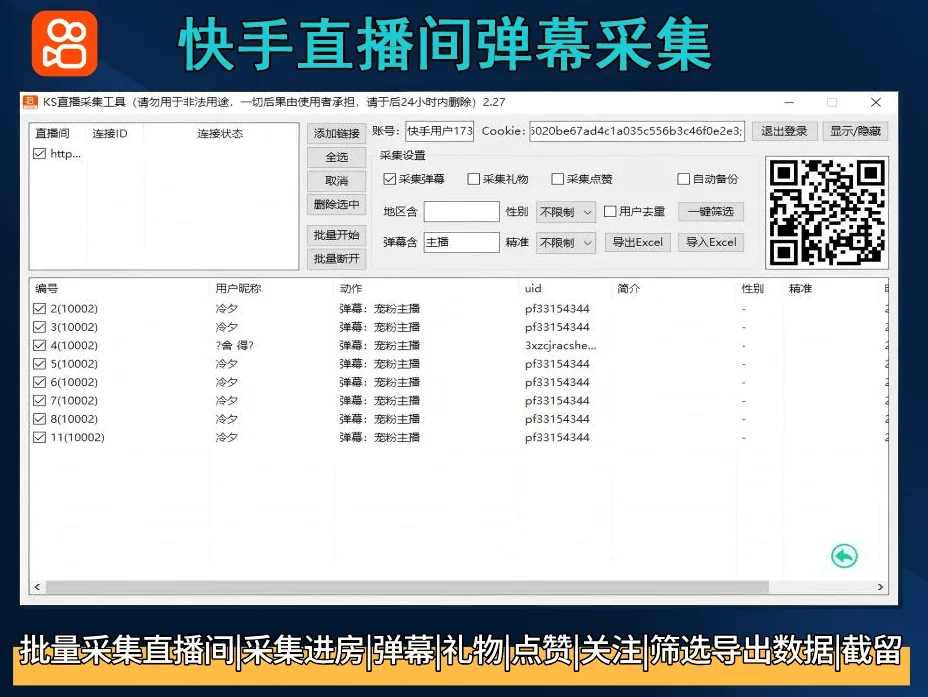Image resolution: width=928 pixels, height=697 pixels.
Task: Click the uid column header
Action: 533,289
